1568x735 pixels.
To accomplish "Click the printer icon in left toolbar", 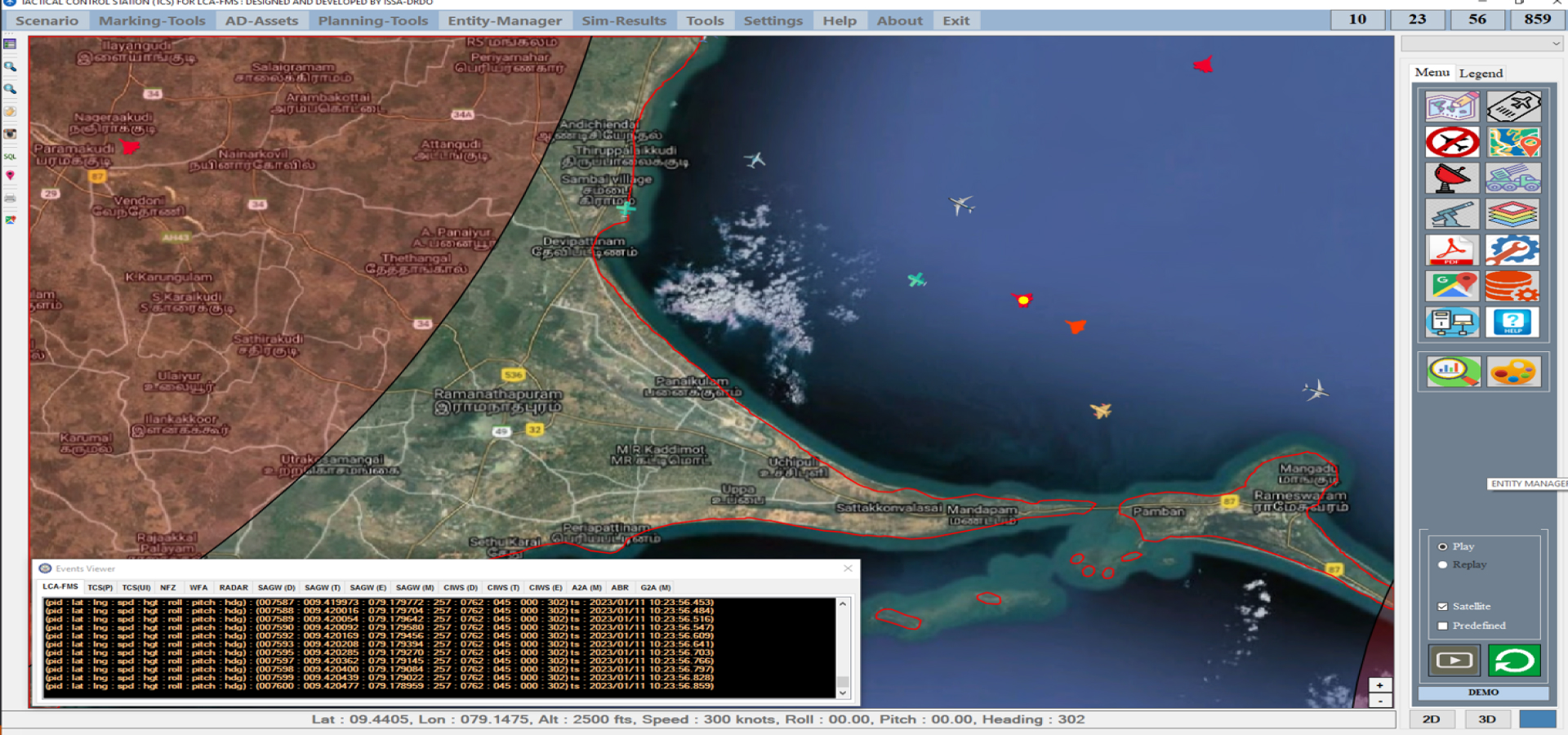I will point(10,198).
